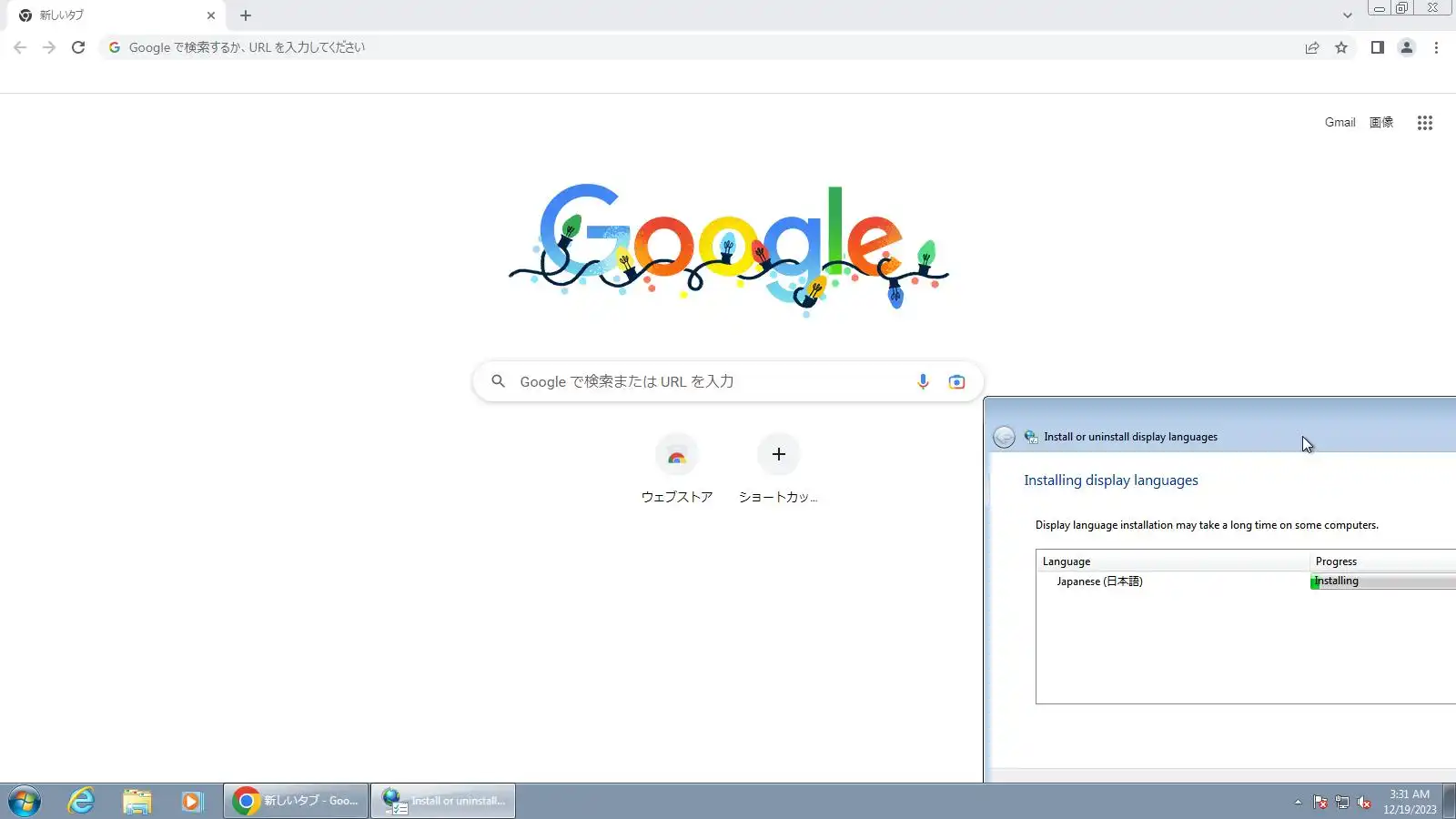This screenshot has width=1456, height=819.
Task: Click the Japanese installation progress bar
Action: click(1383, 581)
